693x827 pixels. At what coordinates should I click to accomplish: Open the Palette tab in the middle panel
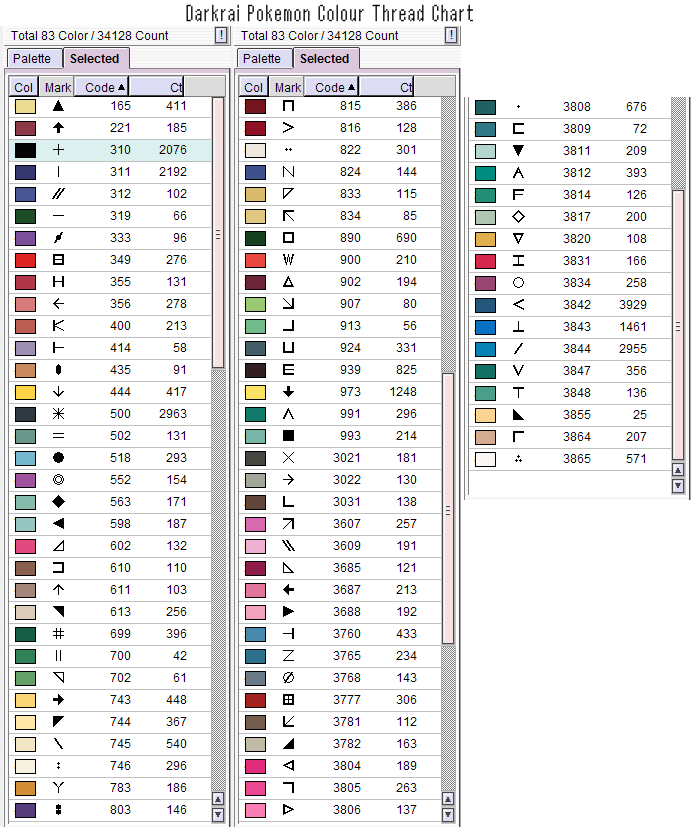[x=262, y=59]
